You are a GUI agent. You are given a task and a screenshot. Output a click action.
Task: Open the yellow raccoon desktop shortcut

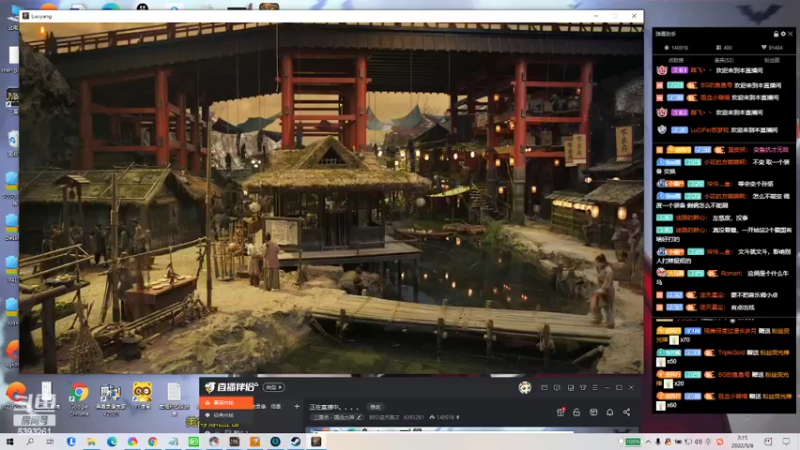142,396
